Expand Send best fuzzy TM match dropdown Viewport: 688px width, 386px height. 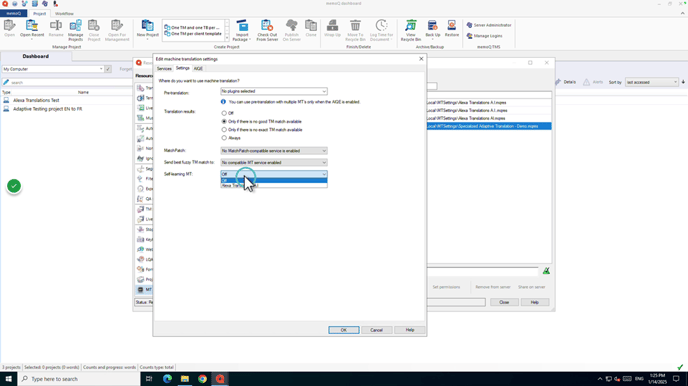tap(274, 162)
